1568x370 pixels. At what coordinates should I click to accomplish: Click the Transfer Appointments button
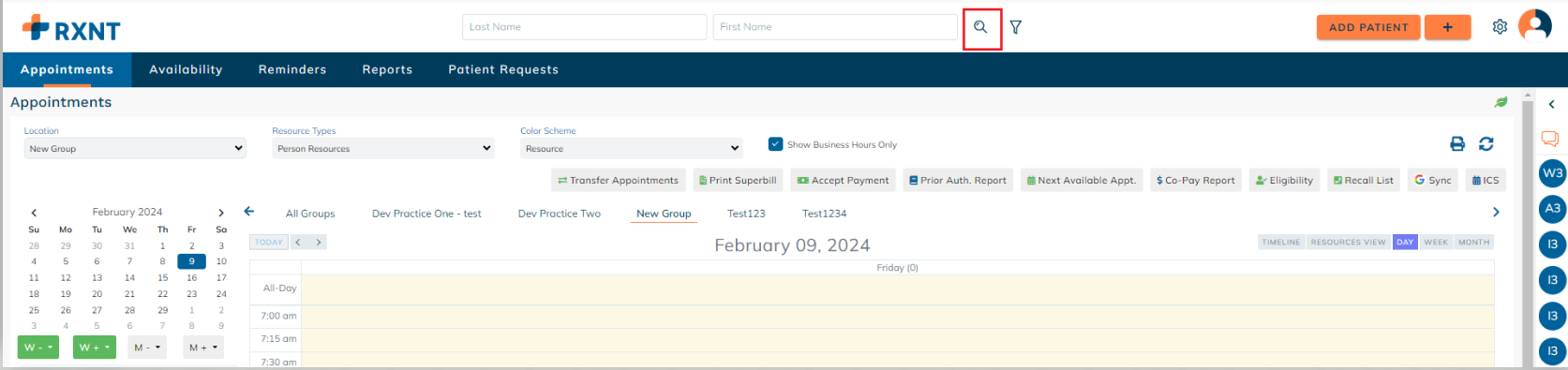619,180
